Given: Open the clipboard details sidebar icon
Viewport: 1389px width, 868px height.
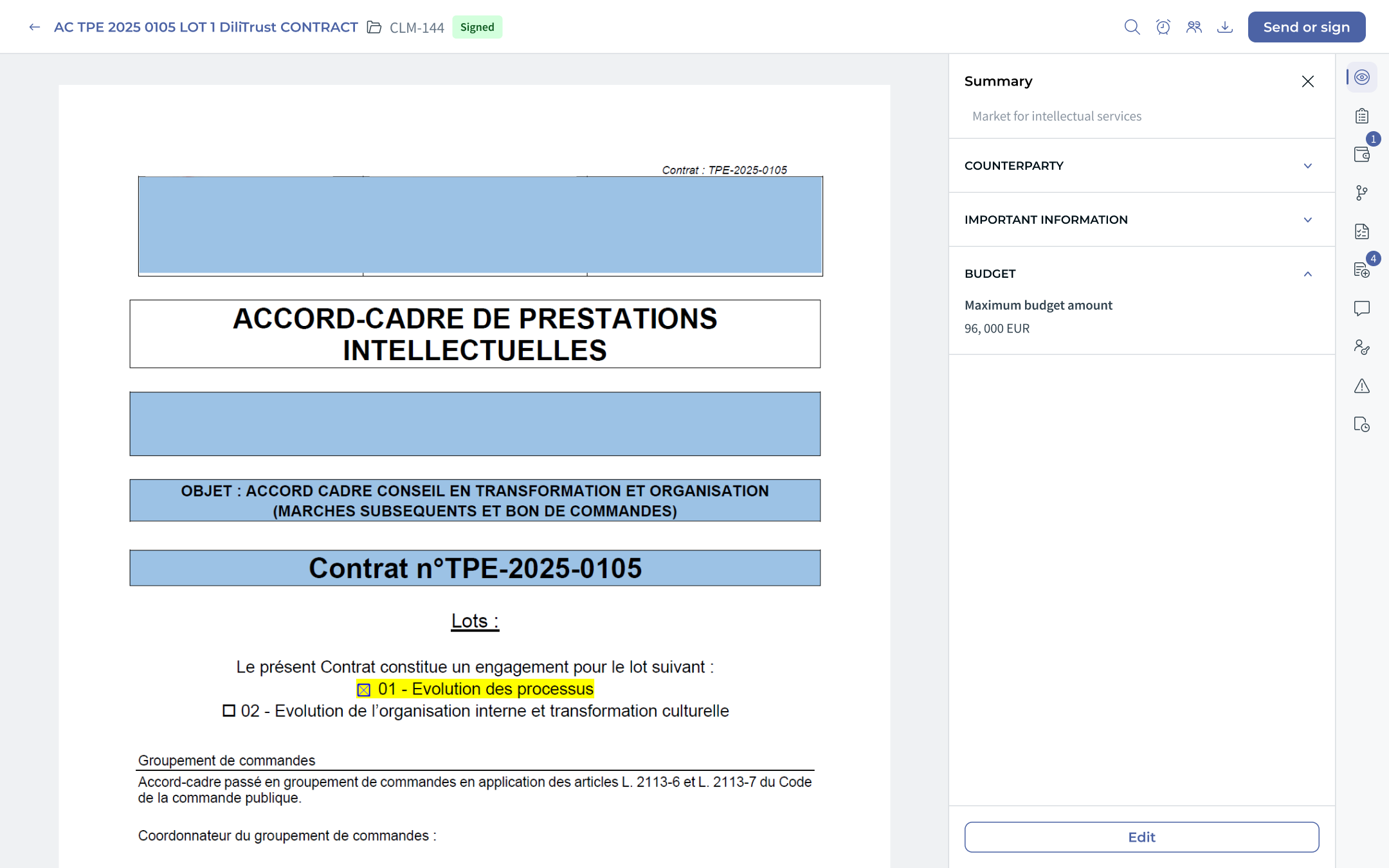Looking at the screenshot, I should point(1362,116).
